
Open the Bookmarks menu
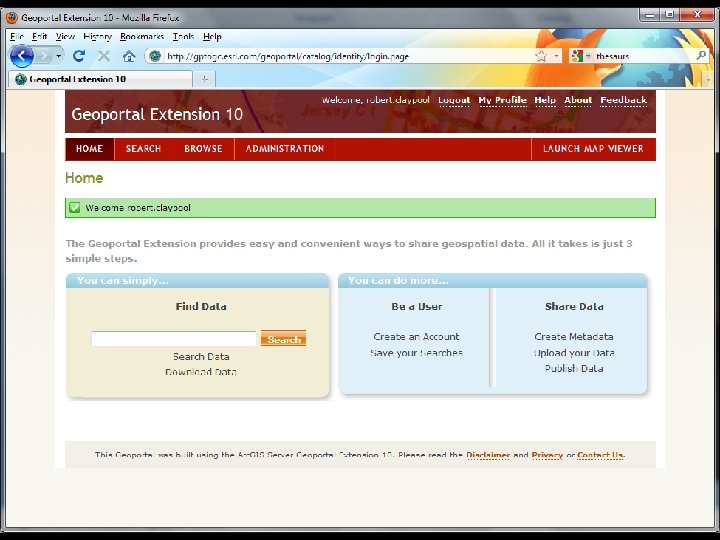[142, 36]
